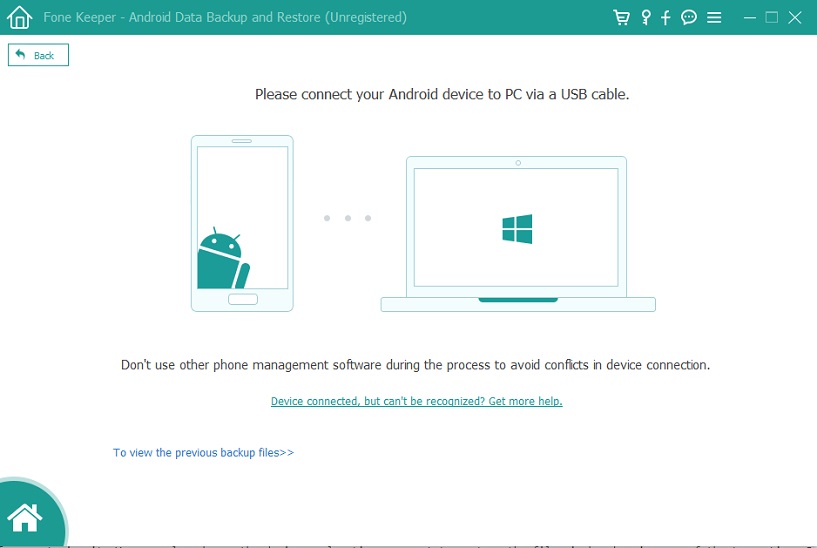
Task: View the previous backup files link
Action: (x=203, y=453)
